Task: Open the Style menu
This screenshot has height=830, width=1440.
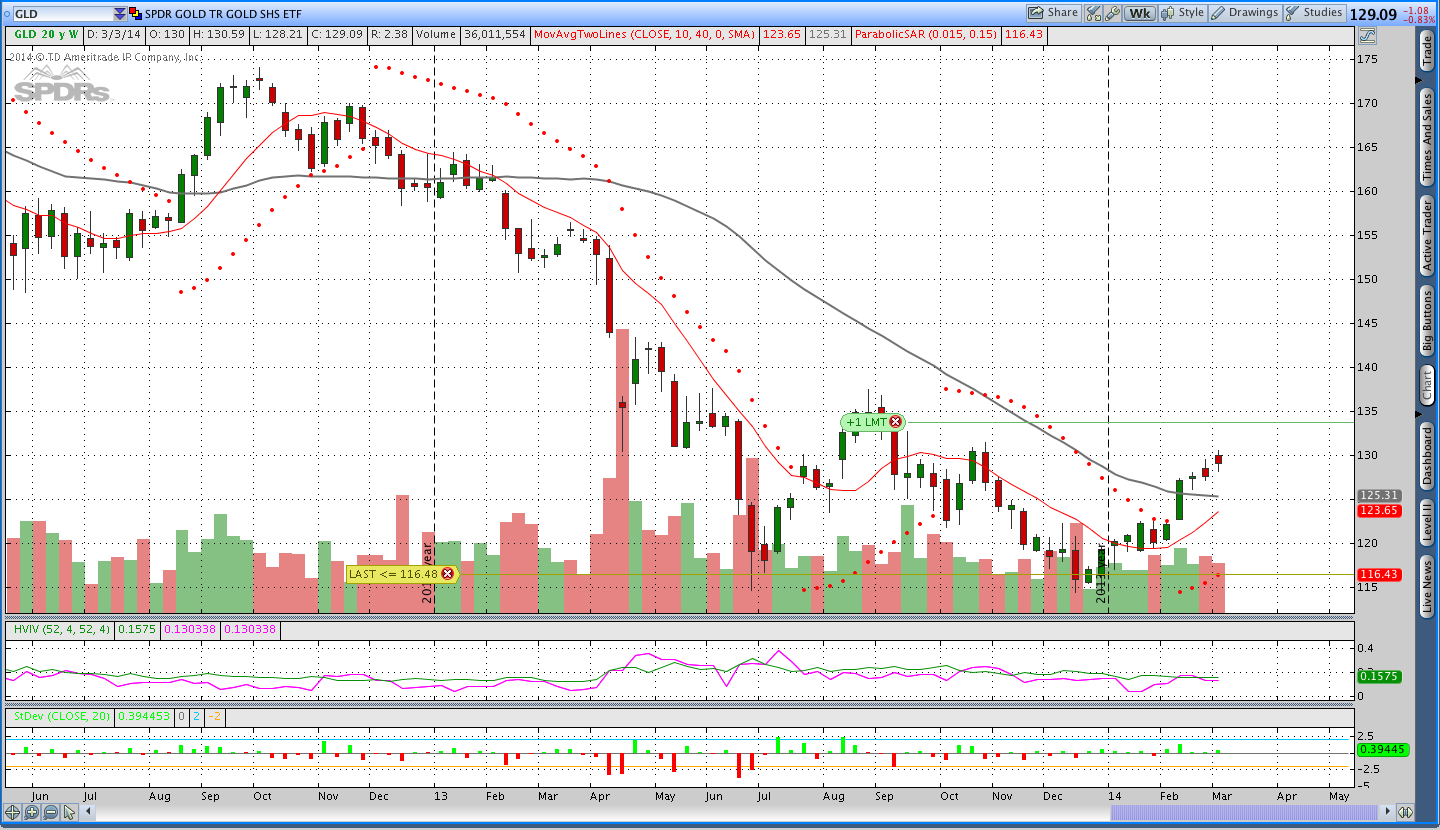Action: (x=1182, y=13)
